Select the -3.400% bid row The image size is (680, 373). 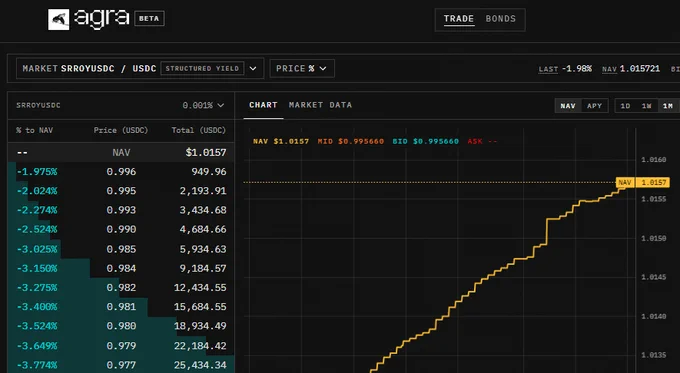(121, 307)
